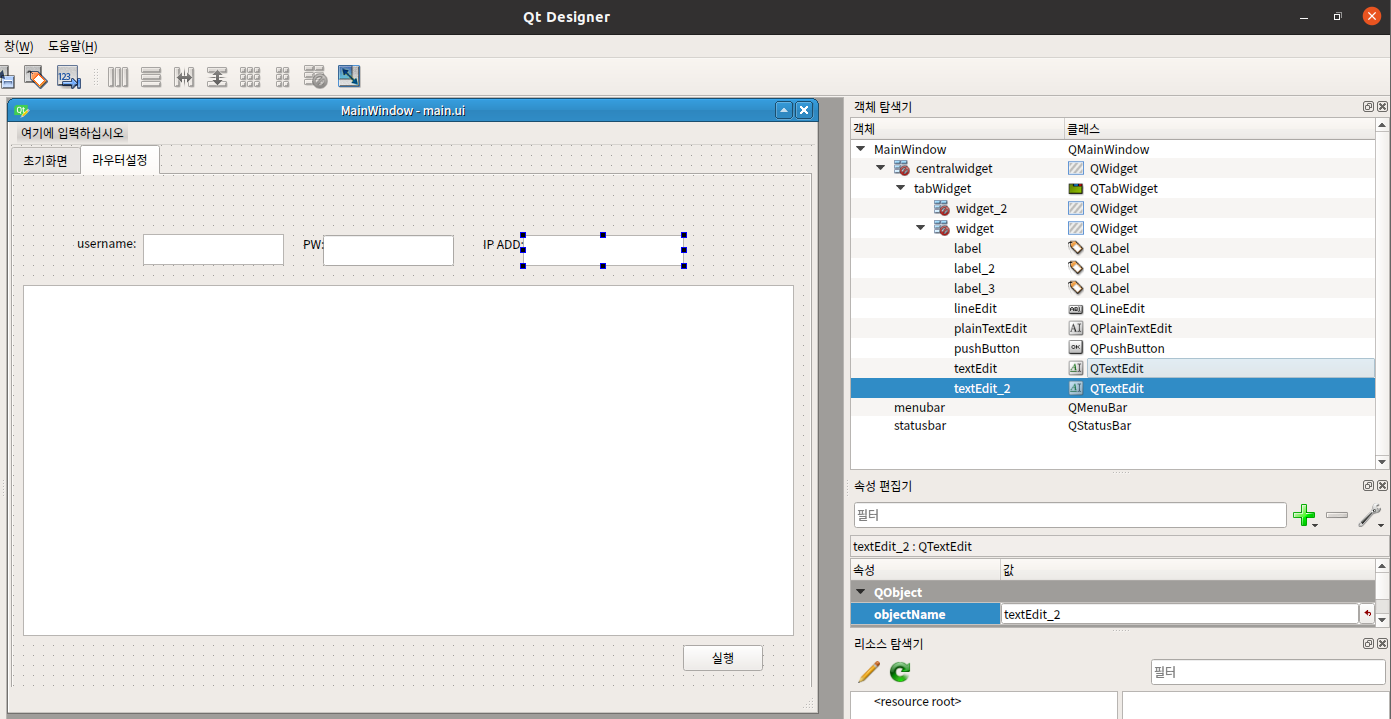
Task: Select the 라우터설정 tab
Action: tap(119, 160)
